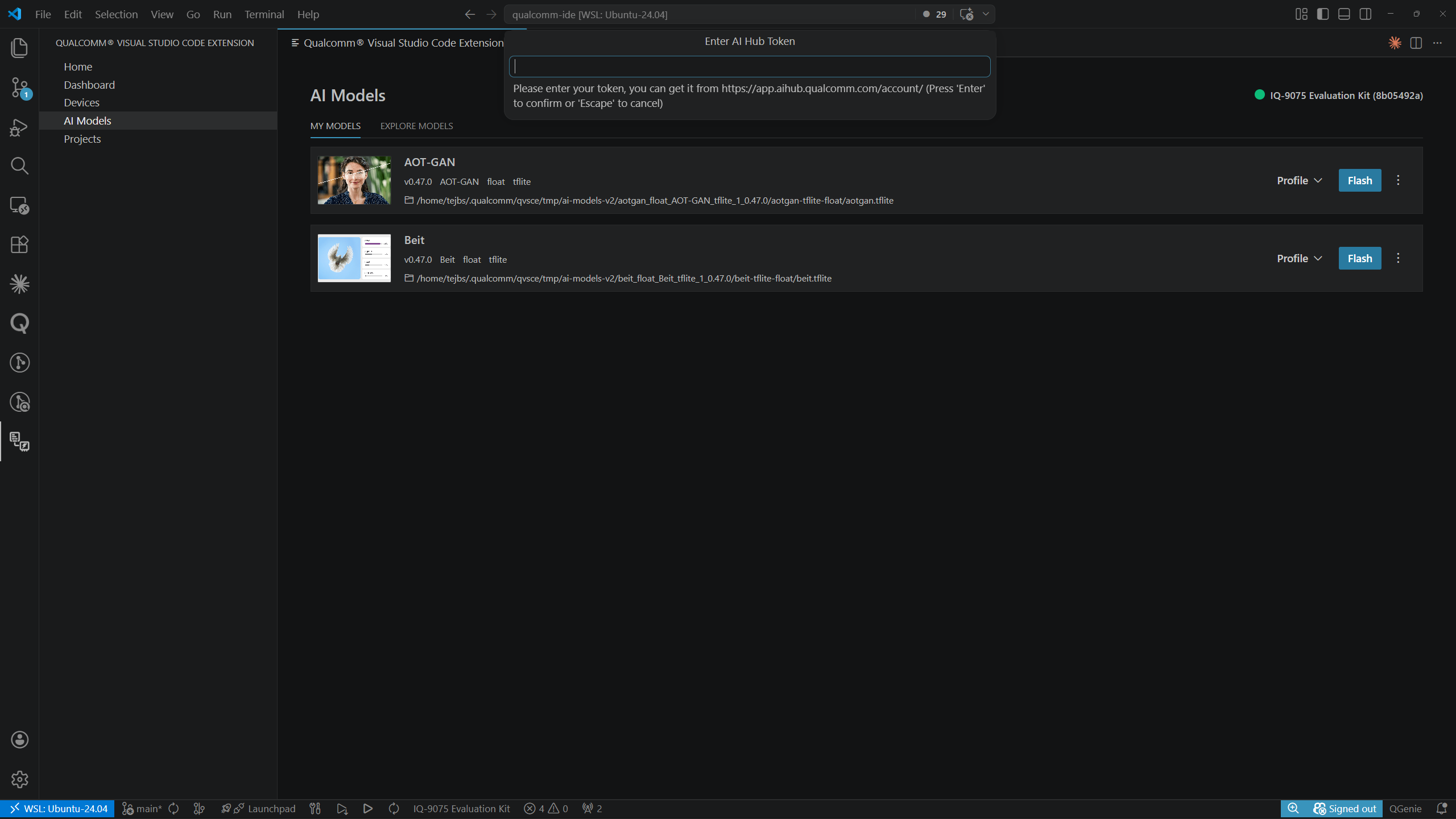Screen dimensions: 1456x819
Task: Go back in navigation history
Action: [470, 14]
